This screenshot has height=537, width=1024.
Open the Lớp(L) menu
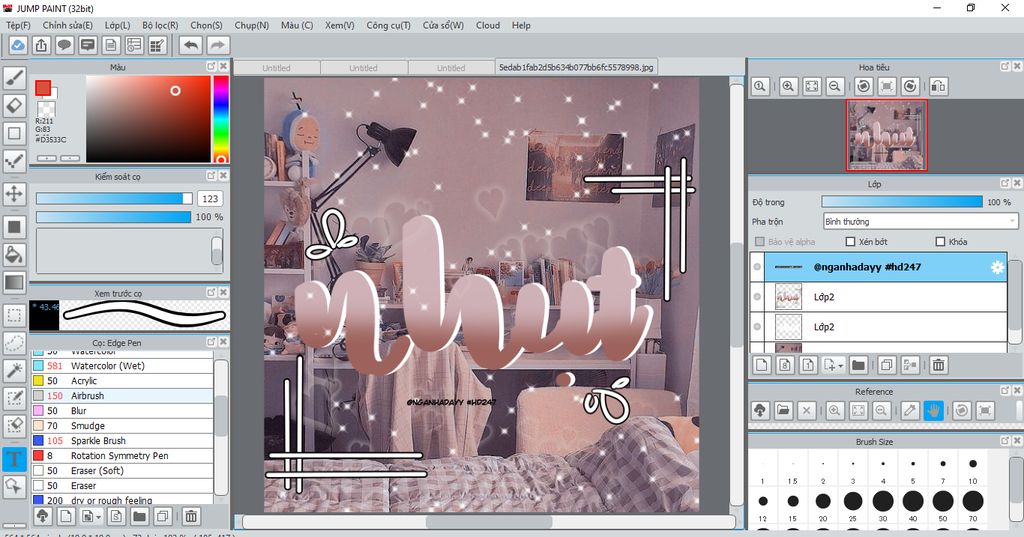pyautogui.click(x=118, y=25)
